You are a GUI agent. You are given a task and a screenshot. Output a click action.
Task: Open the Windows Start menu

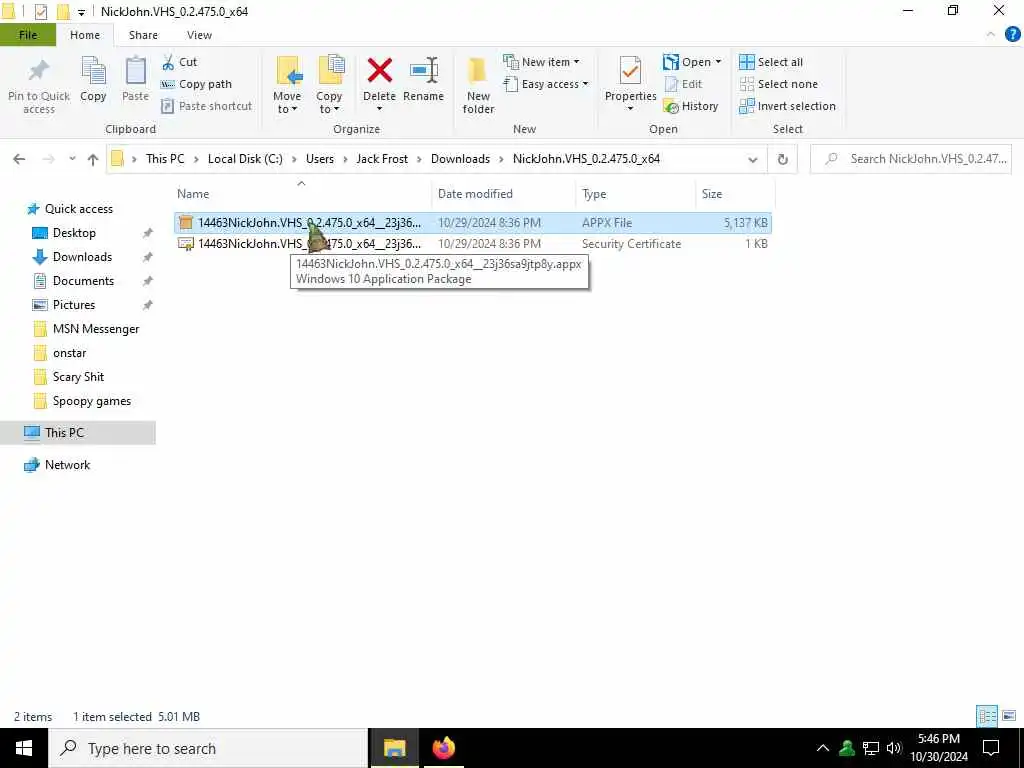24,748
